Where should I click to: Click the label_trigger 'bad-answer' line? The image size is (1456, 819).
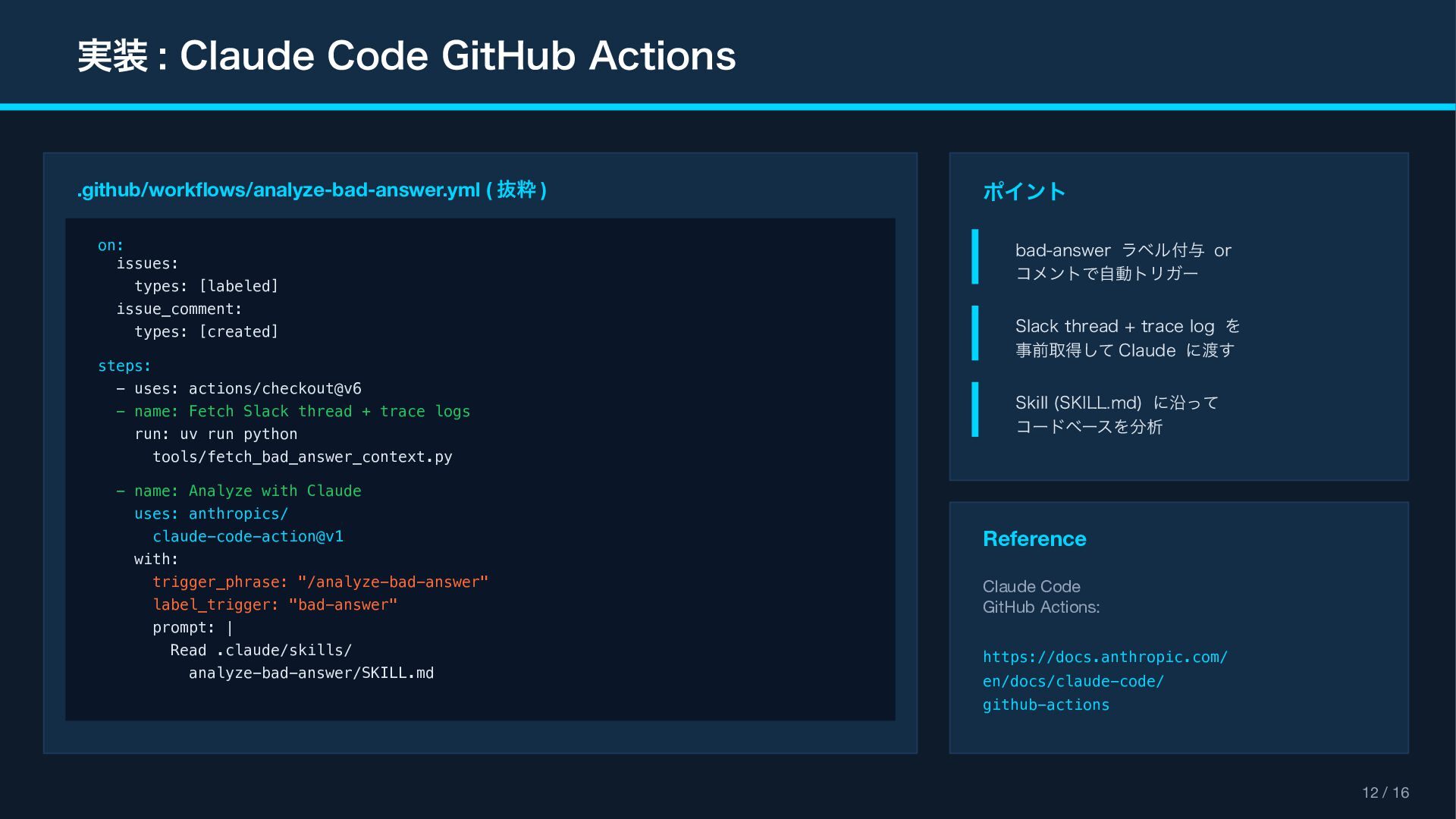click(x=275, y=605)
